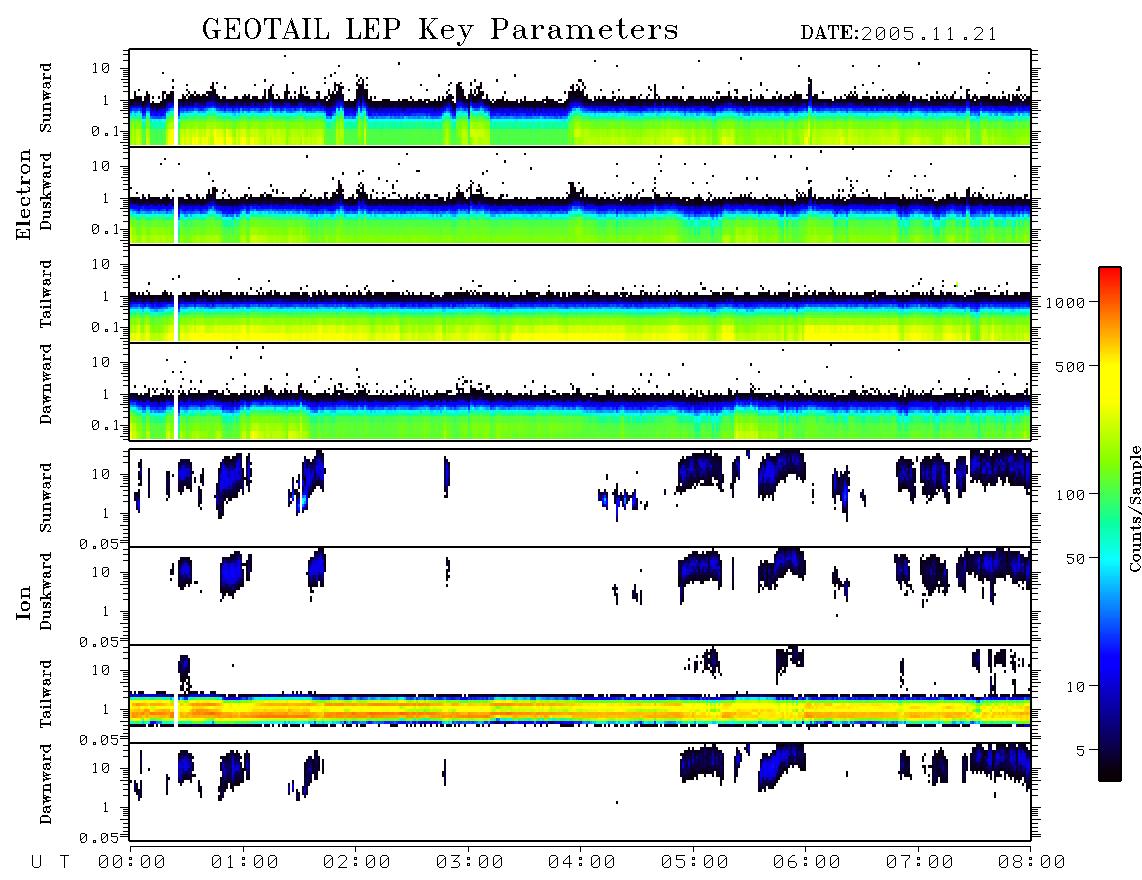Click the Tailward label of the Electron group
Image resolution: width=1142 pixels, height=880 pixels.
(x=46, y=294)
